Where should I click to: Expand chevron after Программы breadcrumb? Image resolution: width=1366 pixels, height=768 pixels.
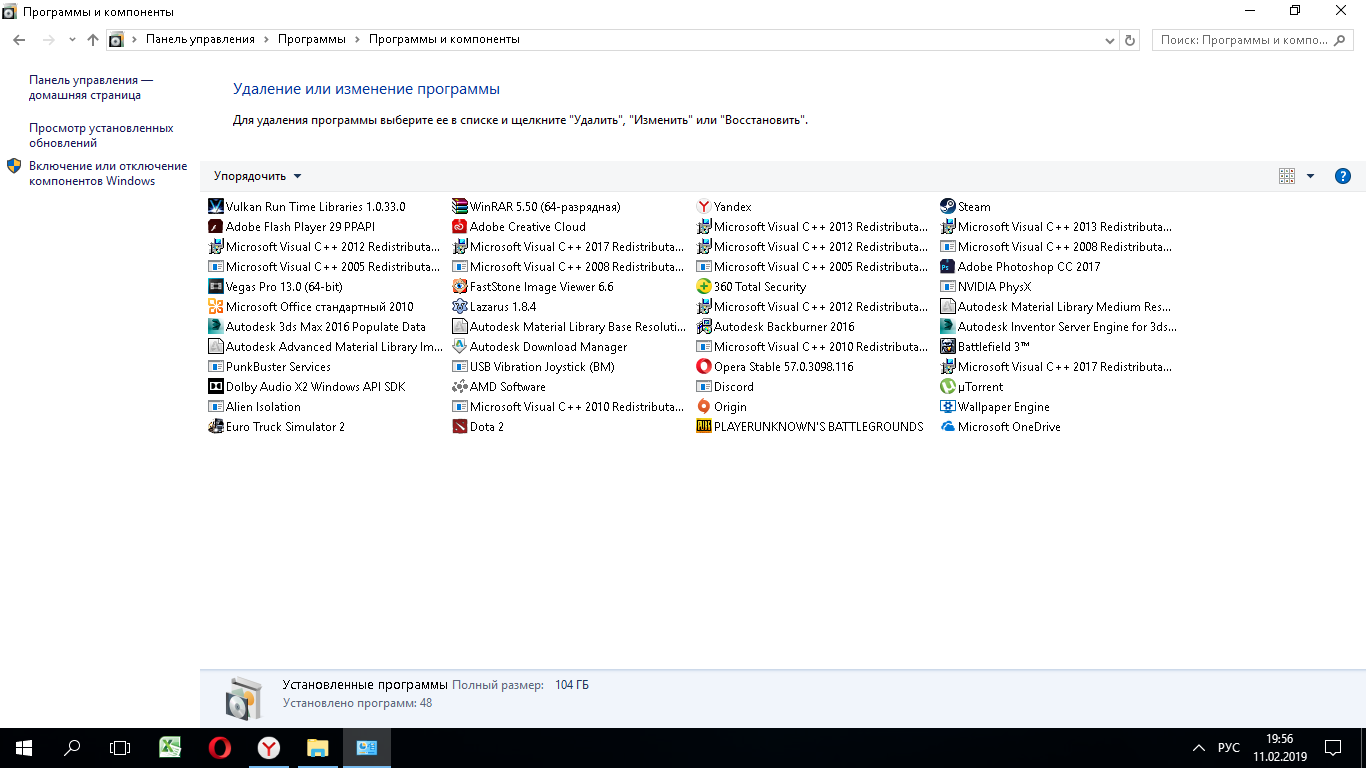click(357, 40)
